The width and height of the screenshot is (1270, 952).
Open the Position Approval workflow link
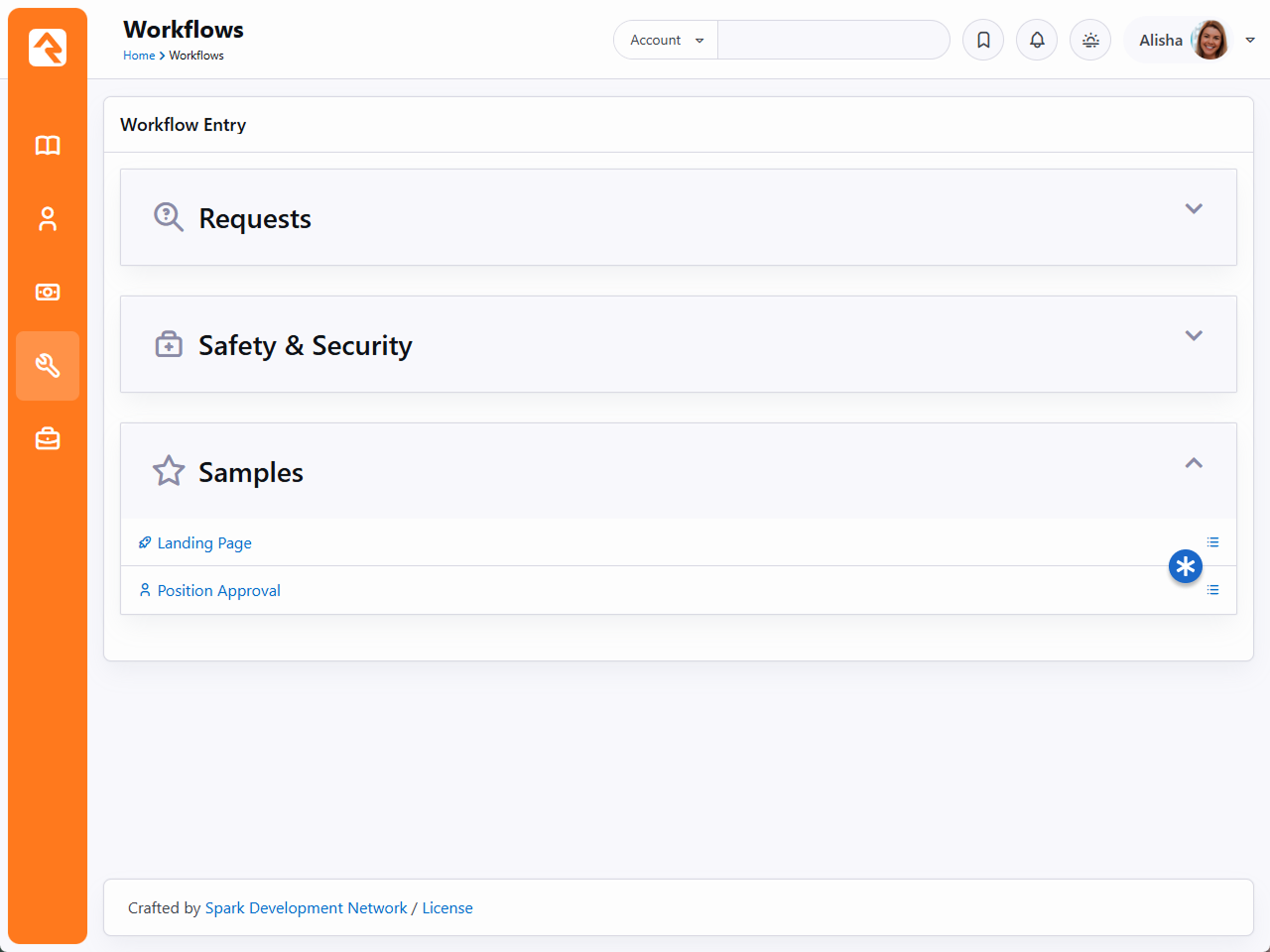[218, 591]
